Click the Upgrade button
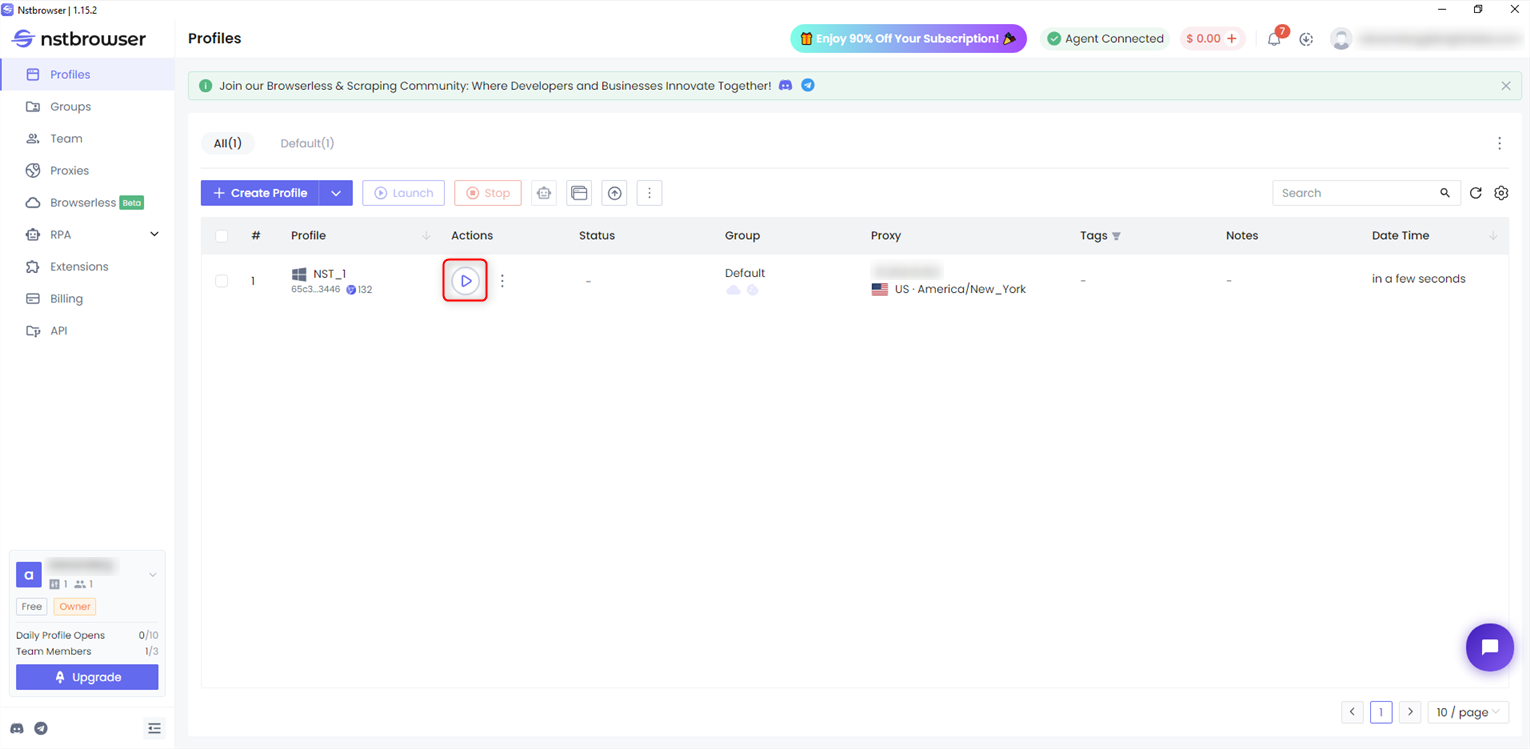Image resolution: width=1530 pixels, height=749 pixels. pyautogui.click(x=87, y=677)
